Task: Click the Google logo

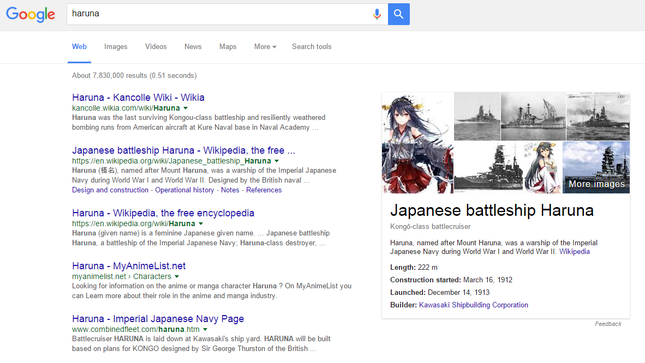Action: 30,14
